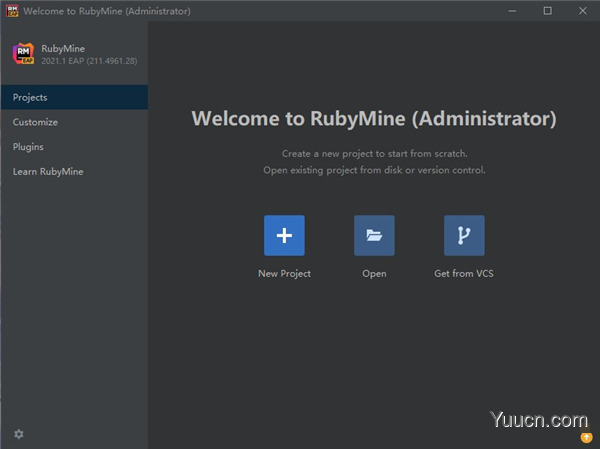Click the RubyMine name in sidebar header
Image resolution: width=600 pixels, height=449 pixels.
pyautogui.click(x=63, y=49)
